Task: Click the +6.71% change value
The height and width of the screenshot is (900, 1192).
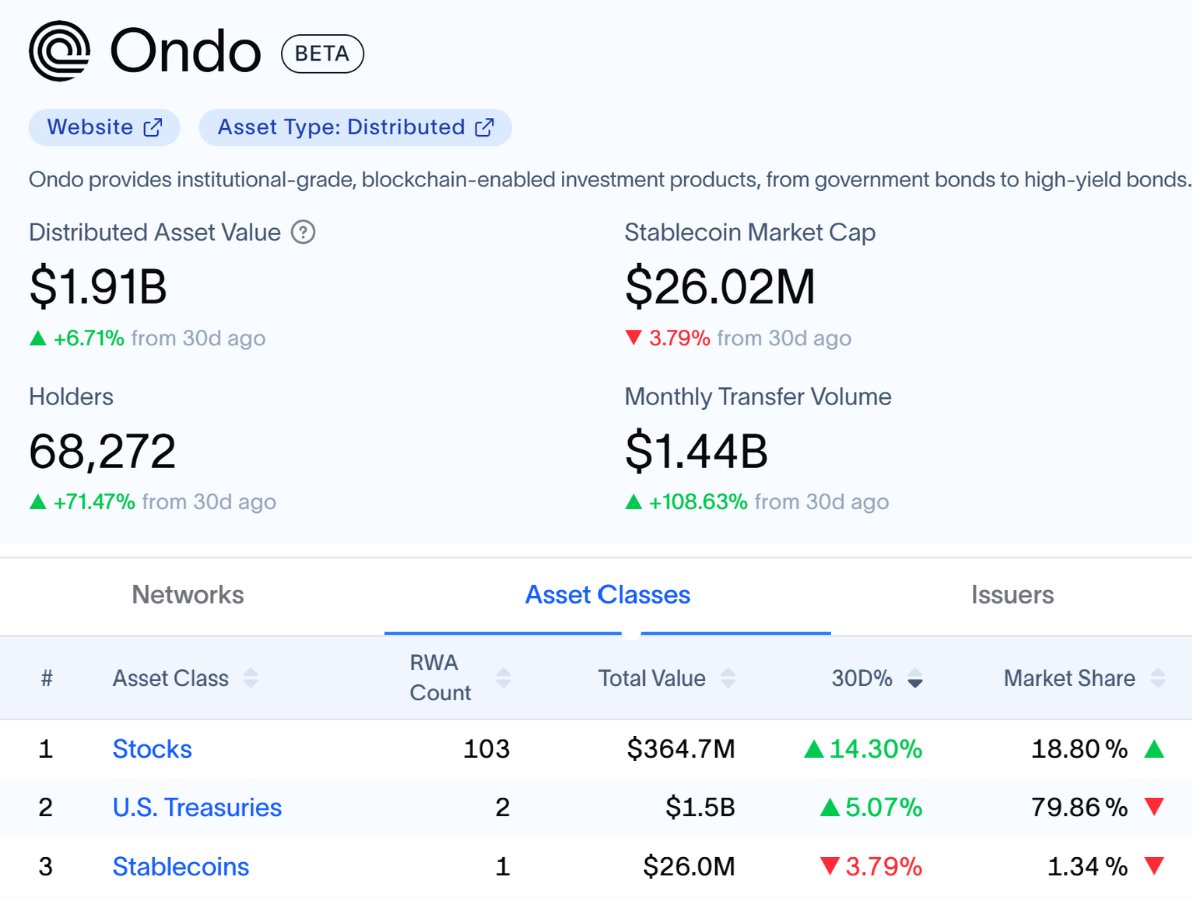Action: [88, 338]
